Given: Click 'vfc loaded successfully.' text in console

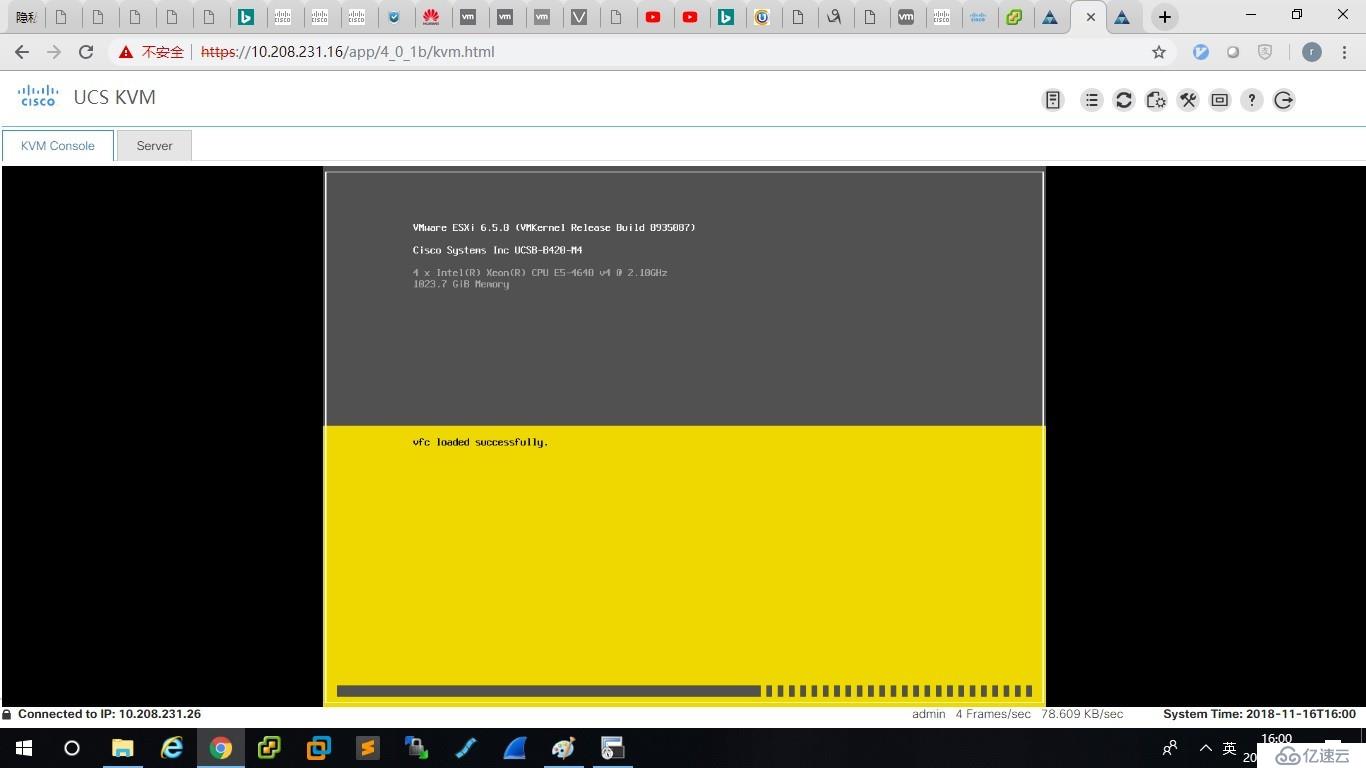Looking at the screenshot, I should [x=480, y=442].
